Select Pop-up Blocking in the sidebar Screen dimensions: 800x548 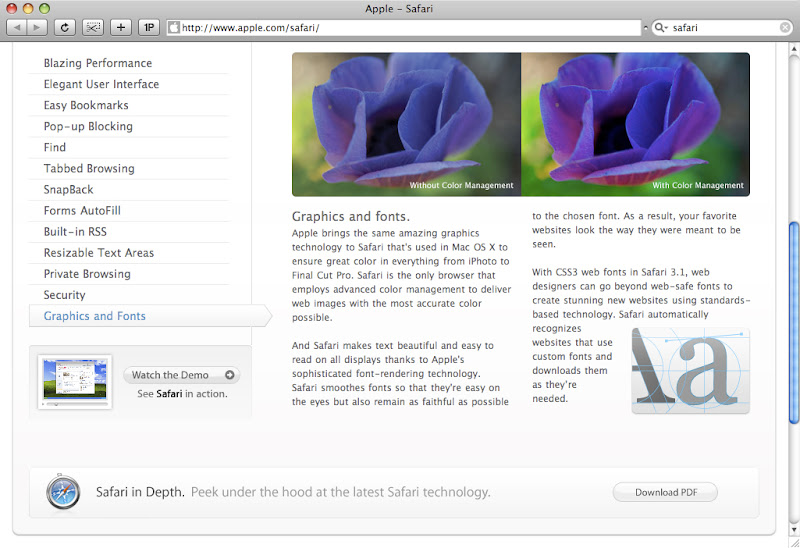pos(88,127)
